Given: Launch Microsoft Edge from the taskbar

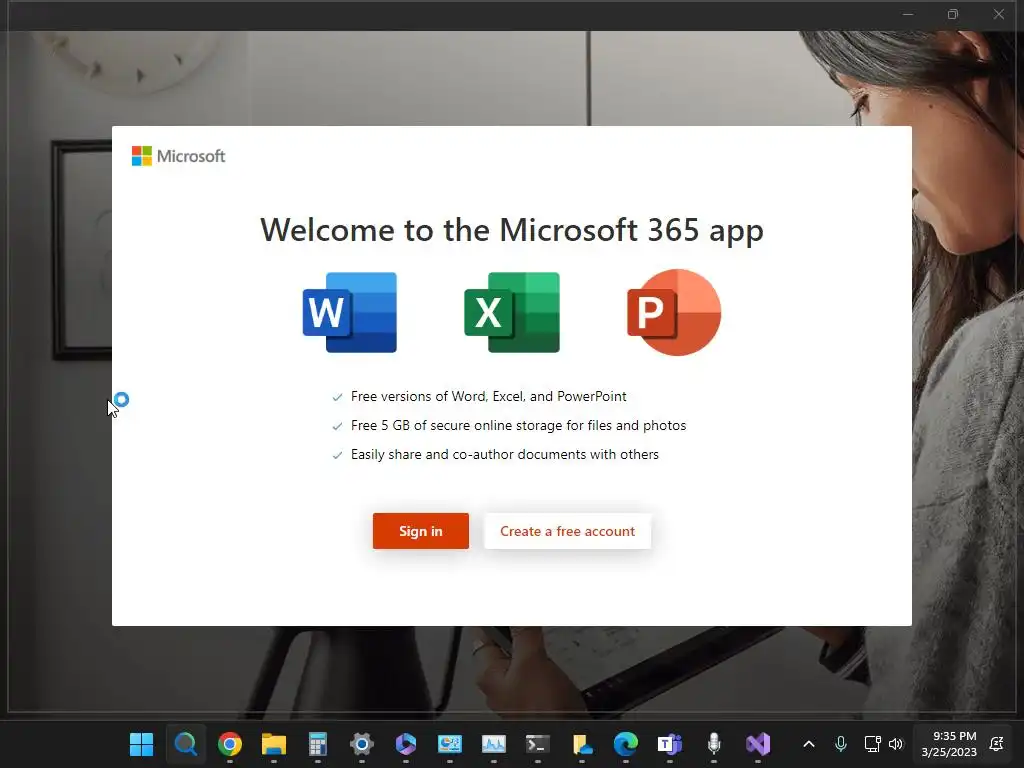Looking at the screenshot, I should (x=626, y=744).
